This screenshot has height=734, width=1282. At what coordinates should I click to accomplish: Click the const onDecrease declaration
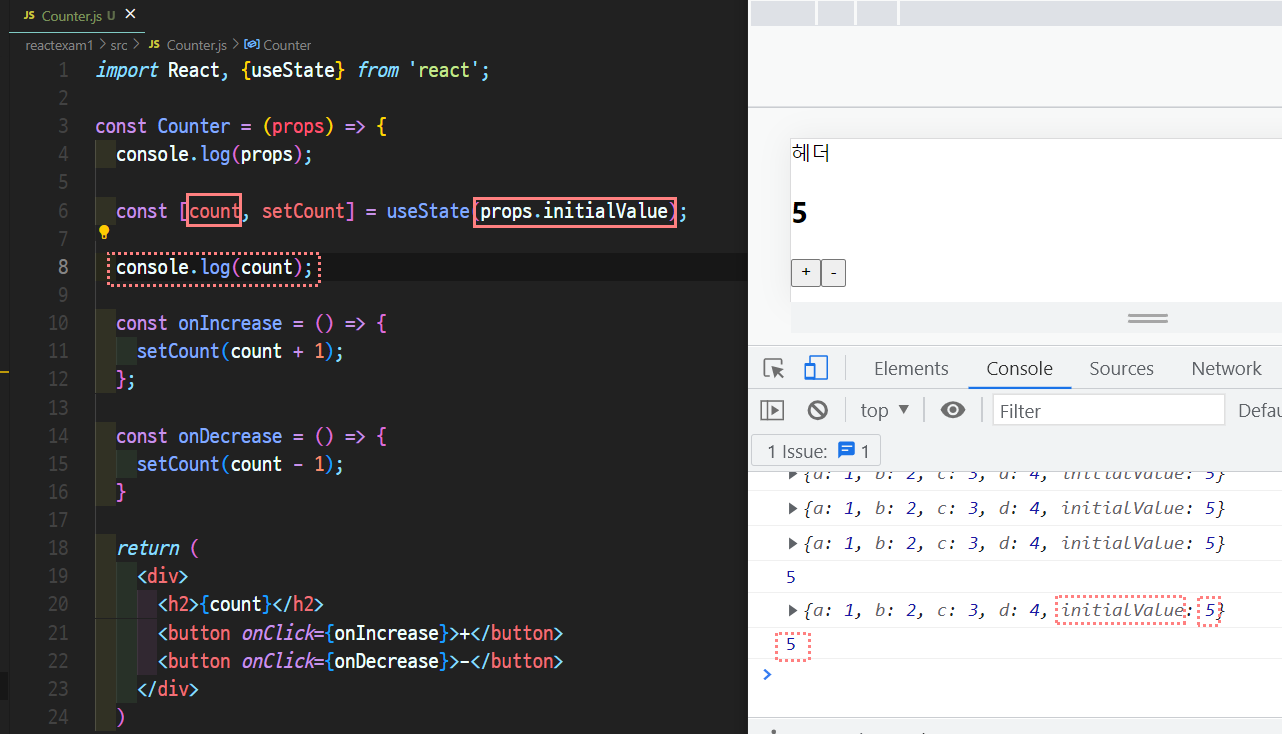coord(251,436)
